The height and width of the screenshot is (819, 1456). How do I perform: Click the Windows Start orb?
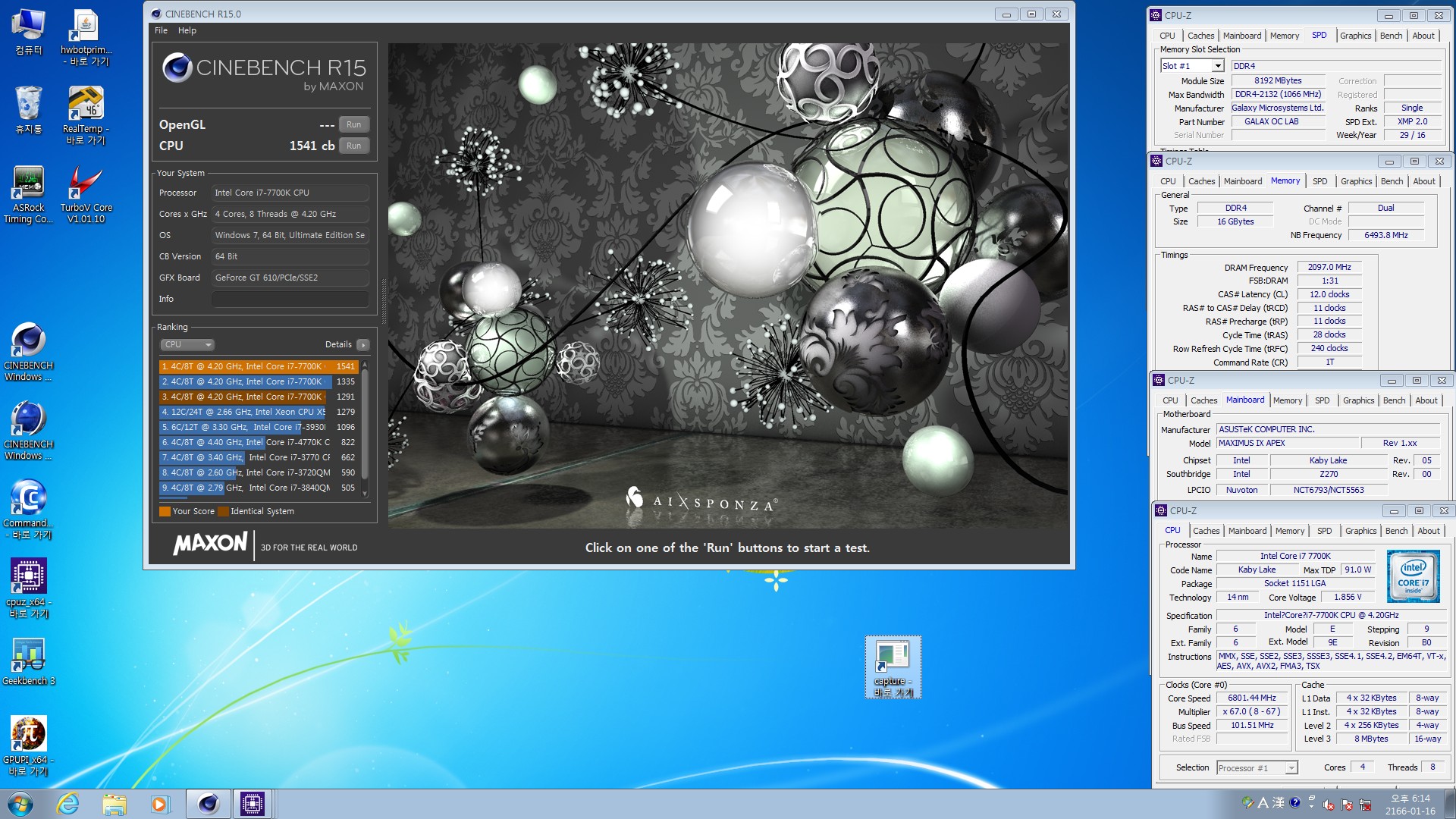pos(20,804)
